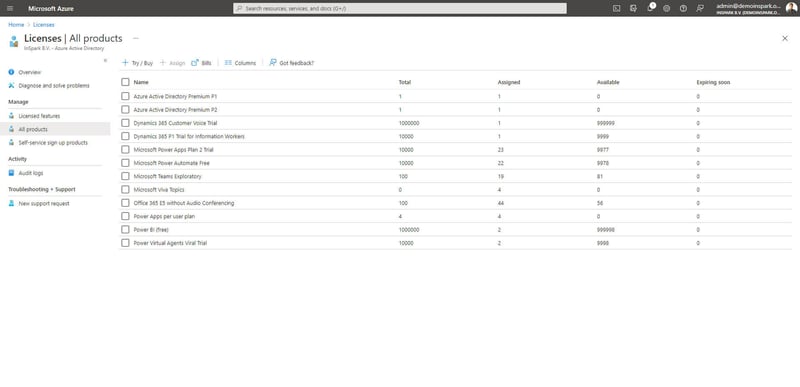Open Azure Active Directory Premium P1 product

click(x=176, y=96)
